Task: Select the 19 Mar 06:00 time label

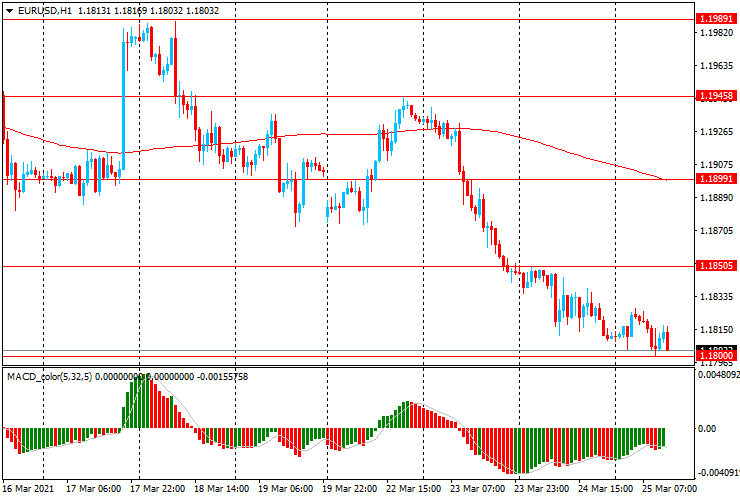Action: (x=285, y=490)
